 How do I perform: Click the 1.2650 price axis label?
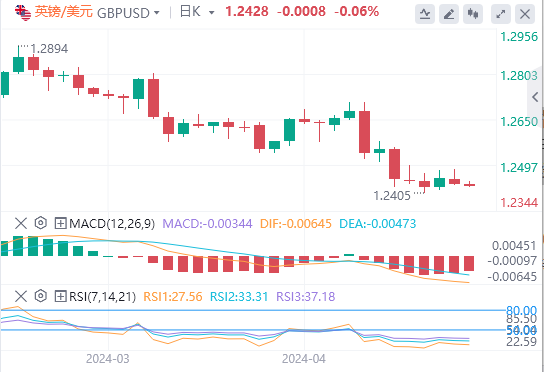519,122
